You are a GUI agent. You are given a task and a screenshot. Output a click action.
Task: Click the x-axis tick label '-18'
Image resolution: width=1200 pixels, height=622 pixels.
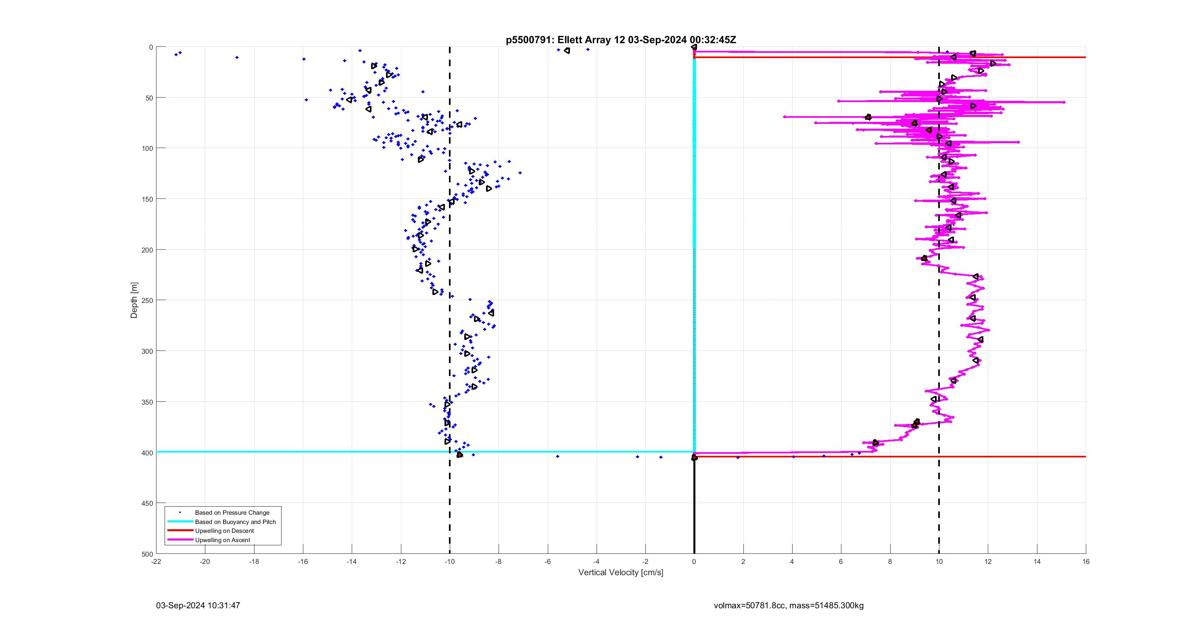(254, 562)
